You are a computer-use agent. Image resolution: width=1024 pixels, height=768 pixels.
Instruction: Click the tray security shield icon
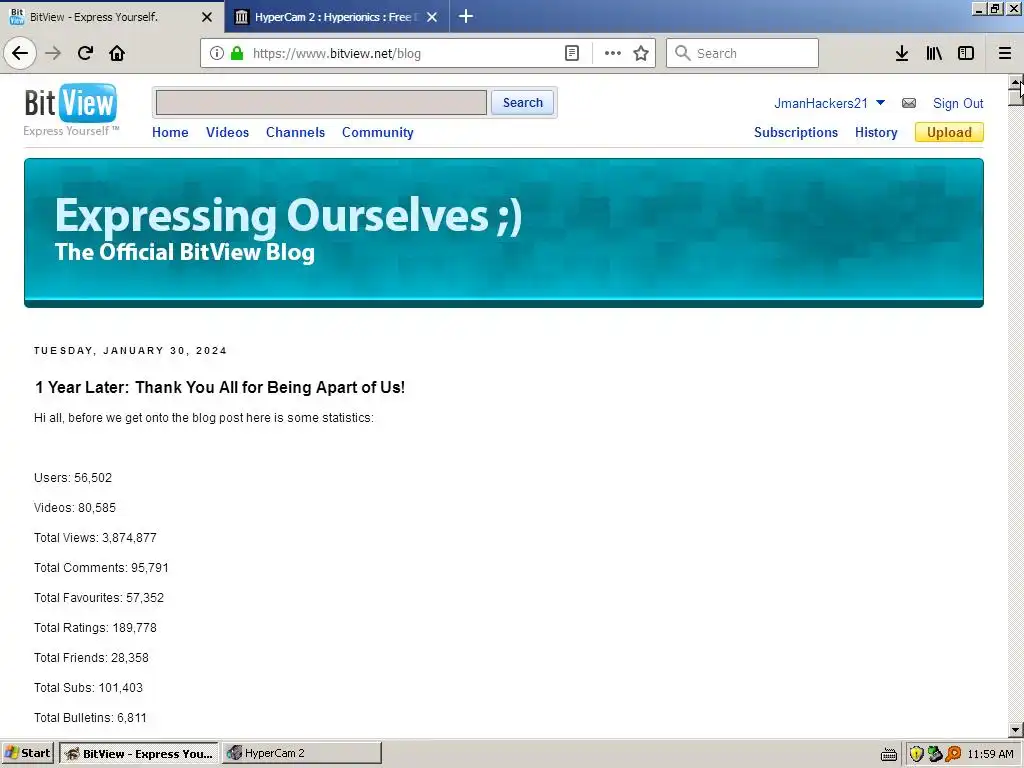tap(916, 754)
